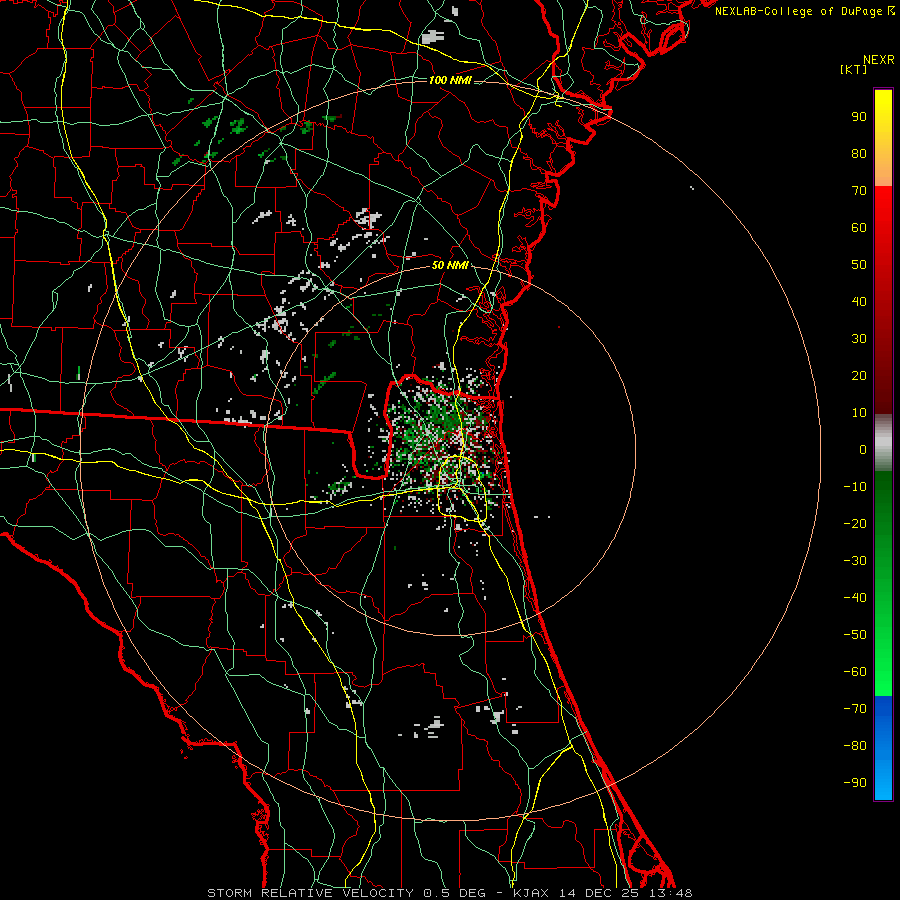
Task: Click the 80 value on the velocity scale
Action: pos(859,154)
